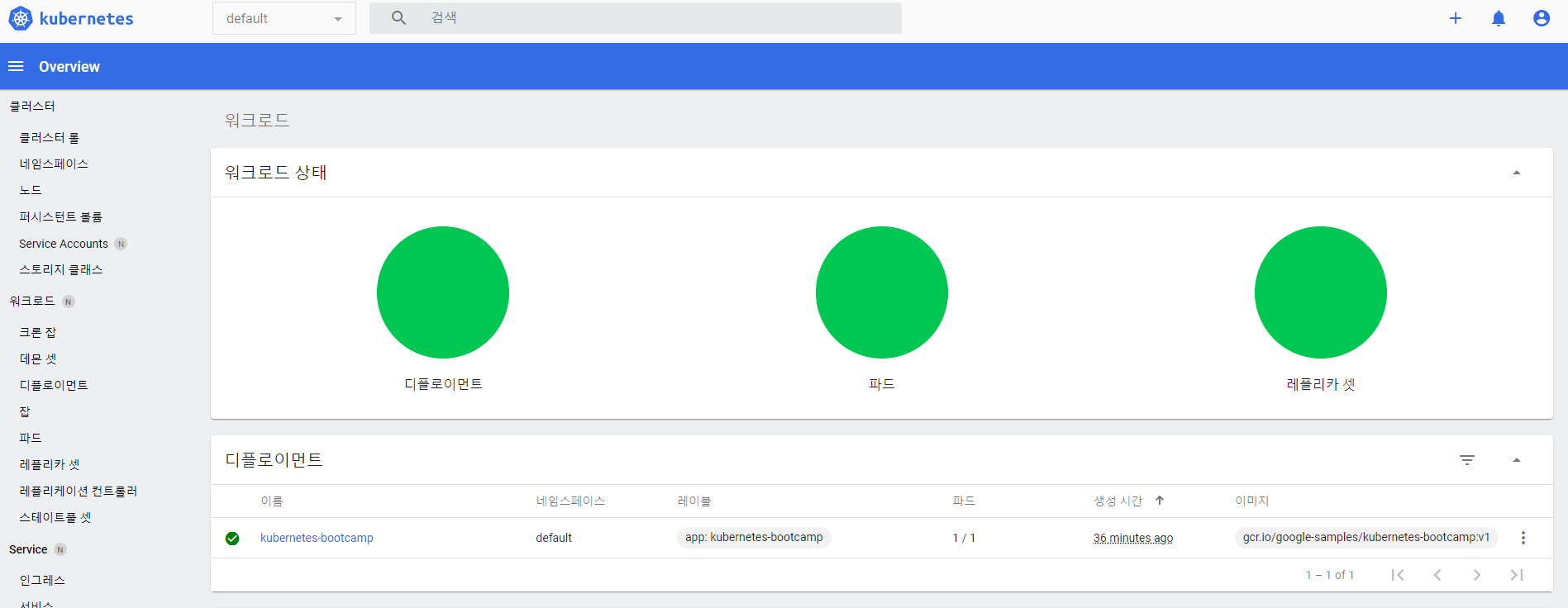Click green 파드 status circle
Image resolution: width=1568 pixels, height=608 pixels.
click(882, 292)
